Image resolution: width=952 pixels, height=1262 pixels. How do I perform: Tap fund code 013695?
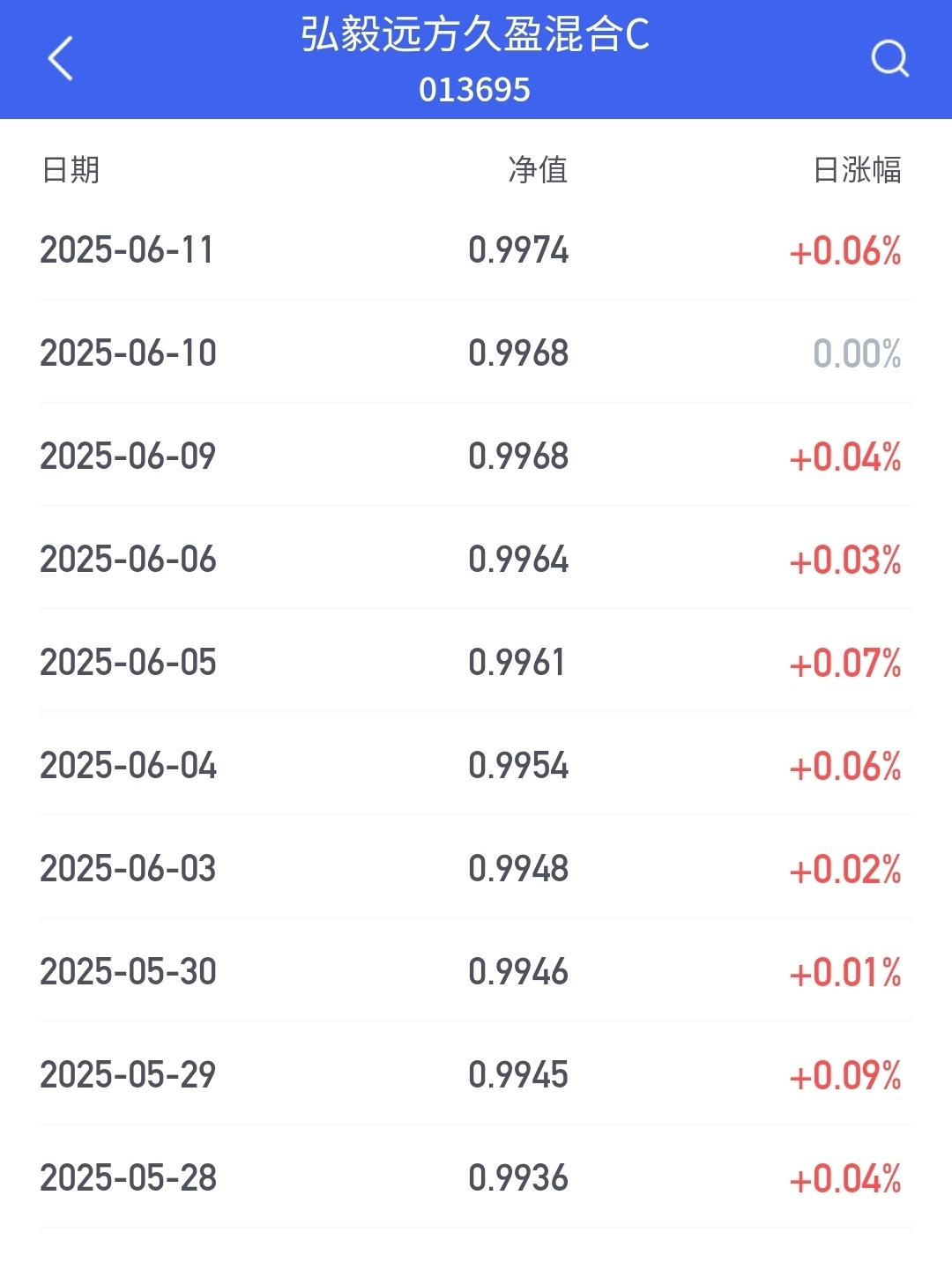474,90
